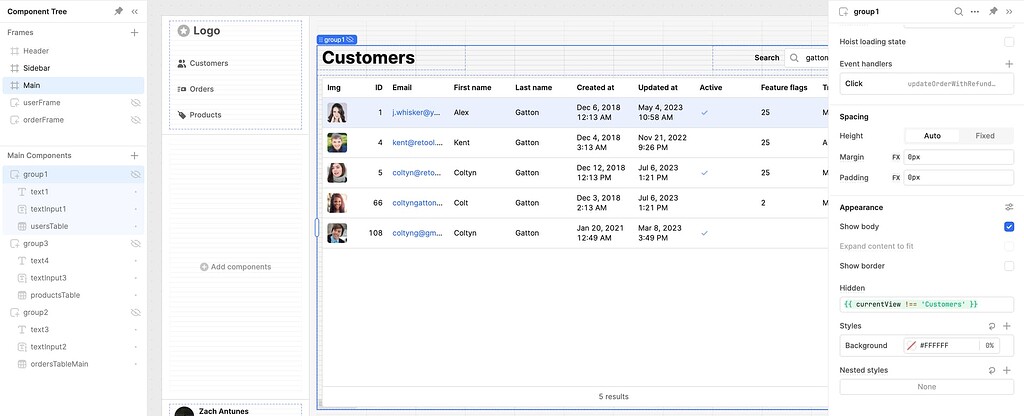
Task: Open the Click event handler
Action: click(927, 84)
